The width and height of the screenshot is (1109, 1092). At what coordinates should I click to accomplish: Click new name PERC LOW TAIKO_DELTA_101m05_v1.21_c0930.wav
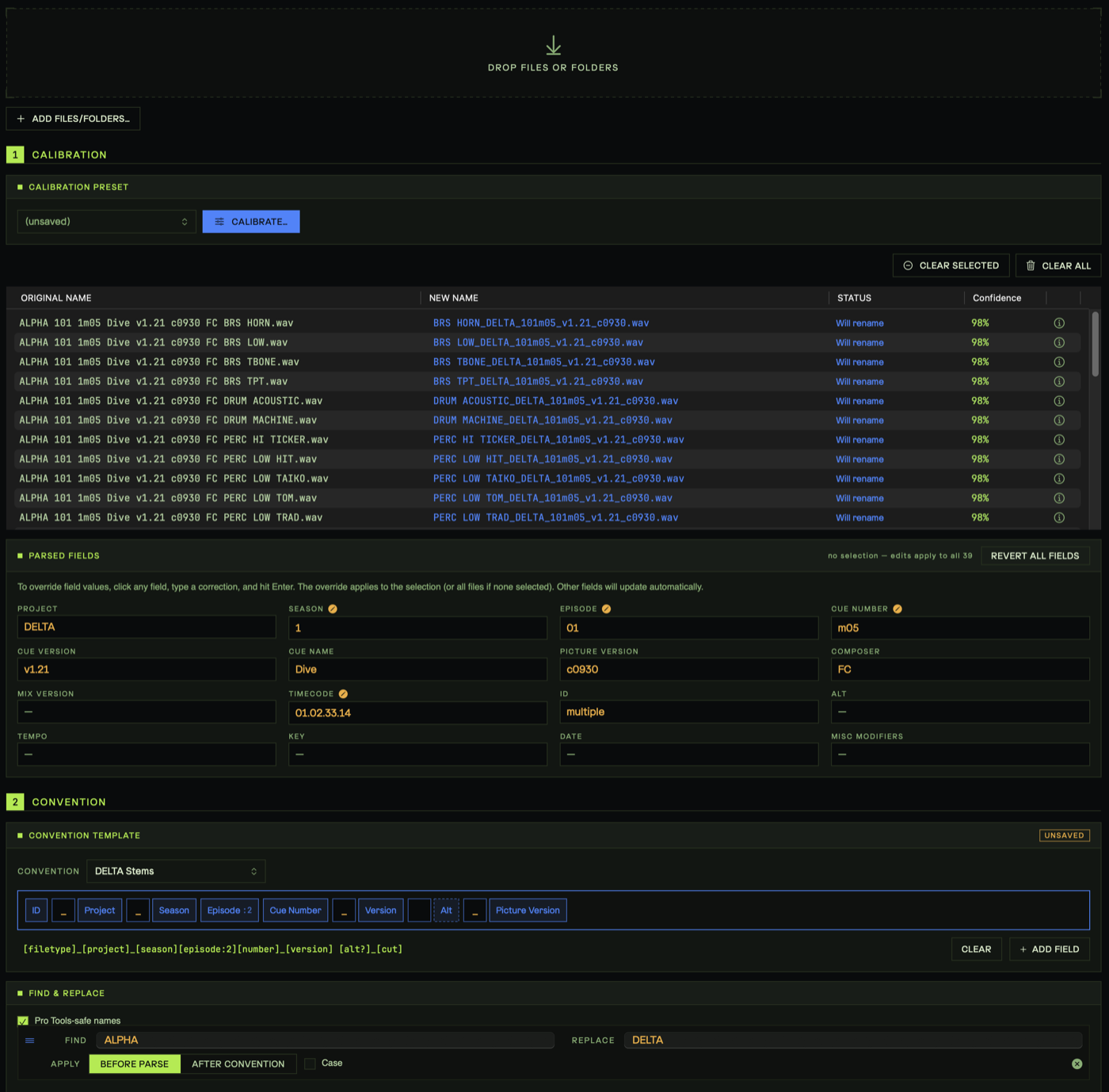pos(558,479)
